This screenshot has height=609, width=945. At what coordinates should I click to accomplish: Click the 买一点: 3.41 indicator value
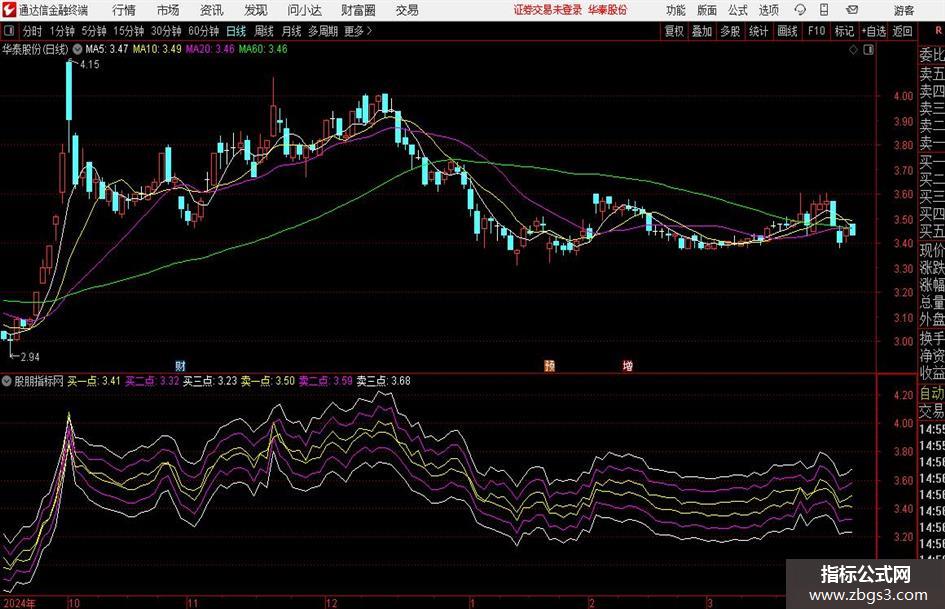(93, 380)
